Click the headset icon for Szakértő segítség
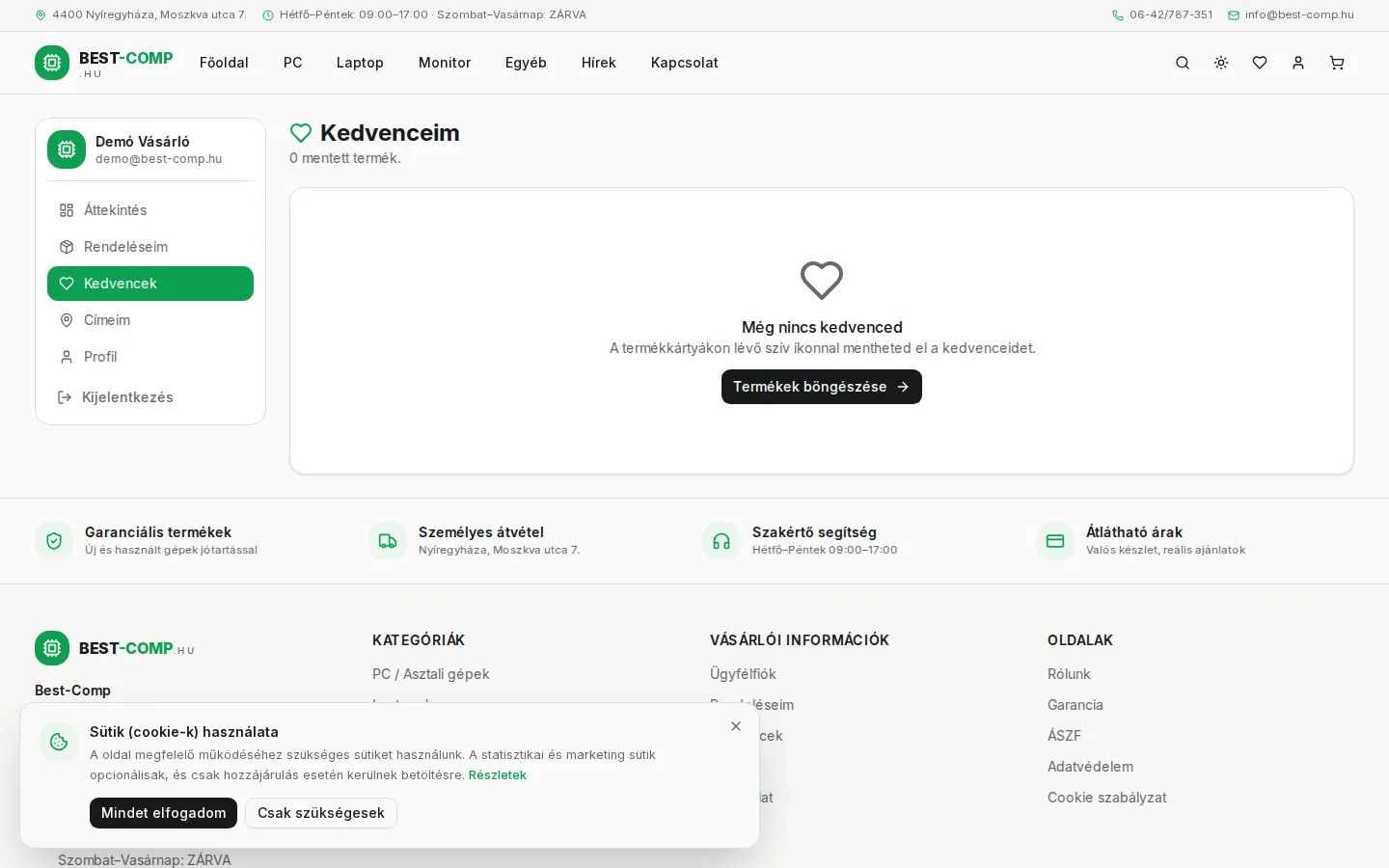 pos(722,541)
